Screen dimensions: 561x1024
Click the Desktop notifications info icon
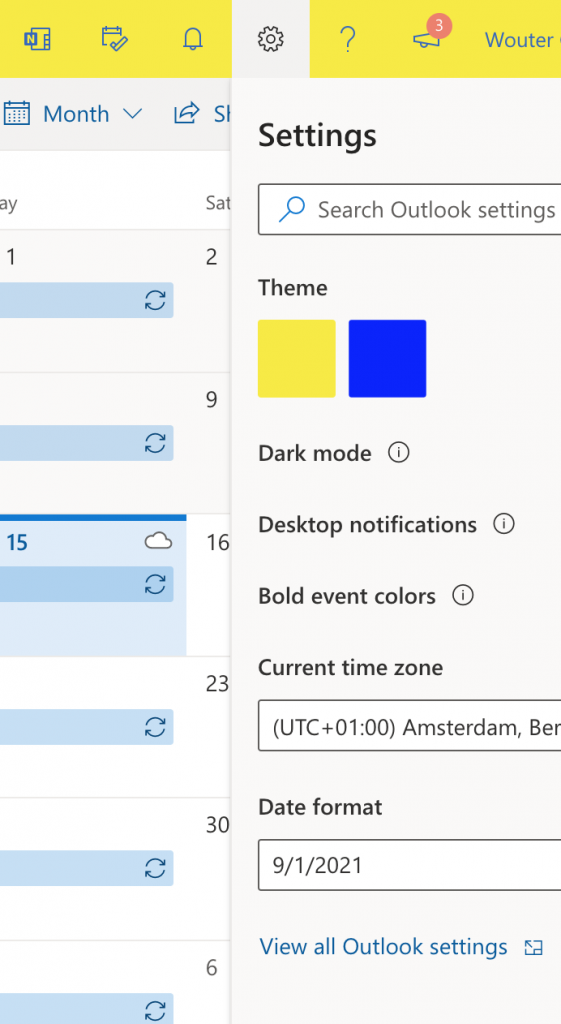(504, 524)
